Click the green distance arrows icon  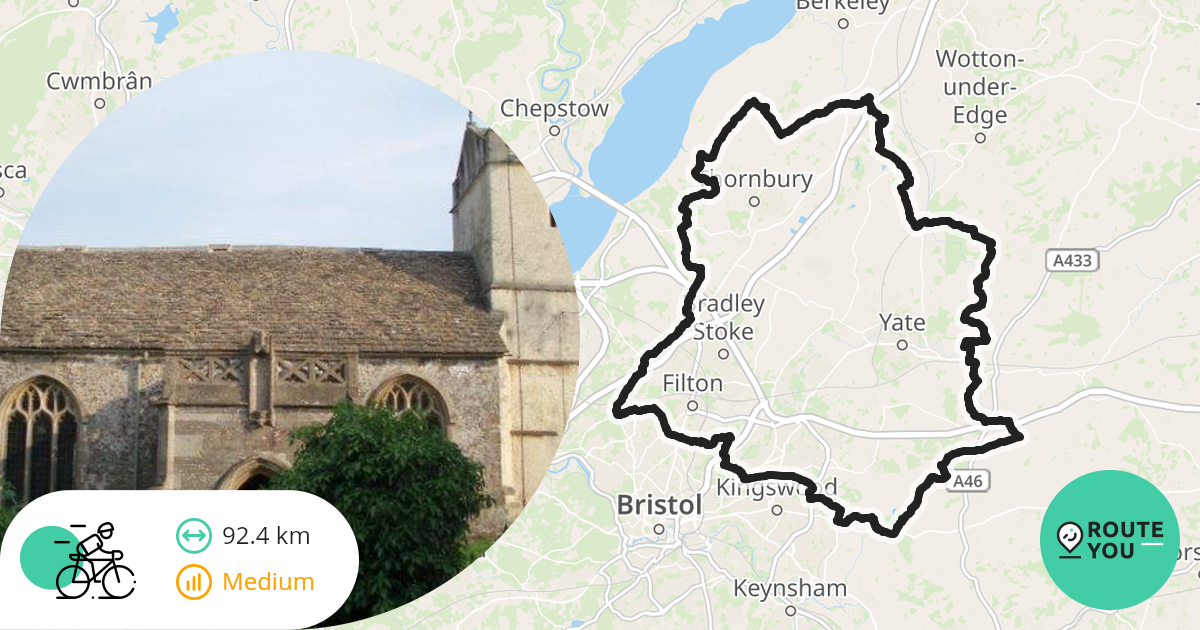click(x=194, y=536)
